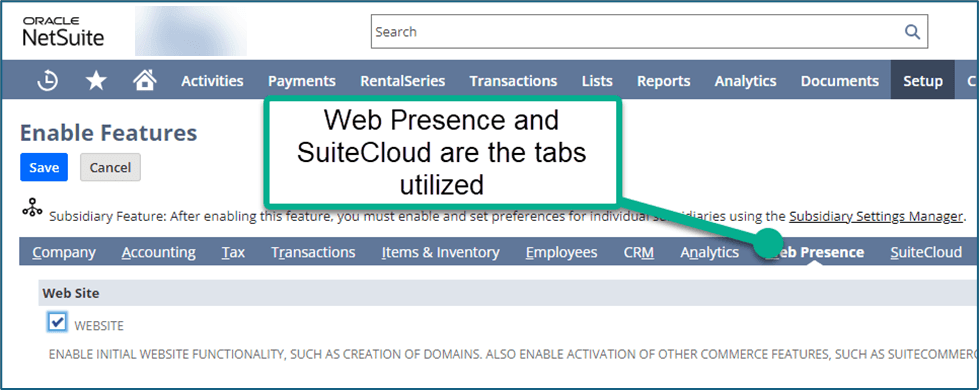Go to the home icon
The height and width of the screenshot is (390, 979).
144,80
